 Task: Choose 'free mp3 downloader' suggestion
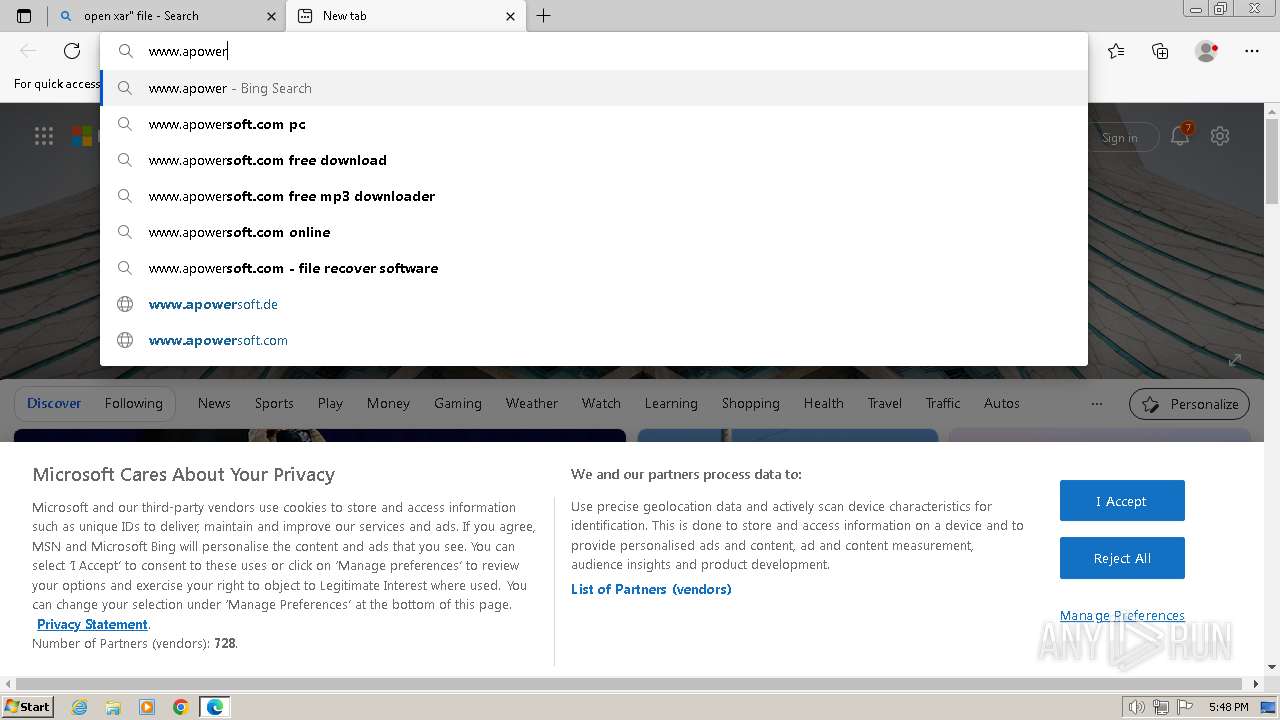594,196
